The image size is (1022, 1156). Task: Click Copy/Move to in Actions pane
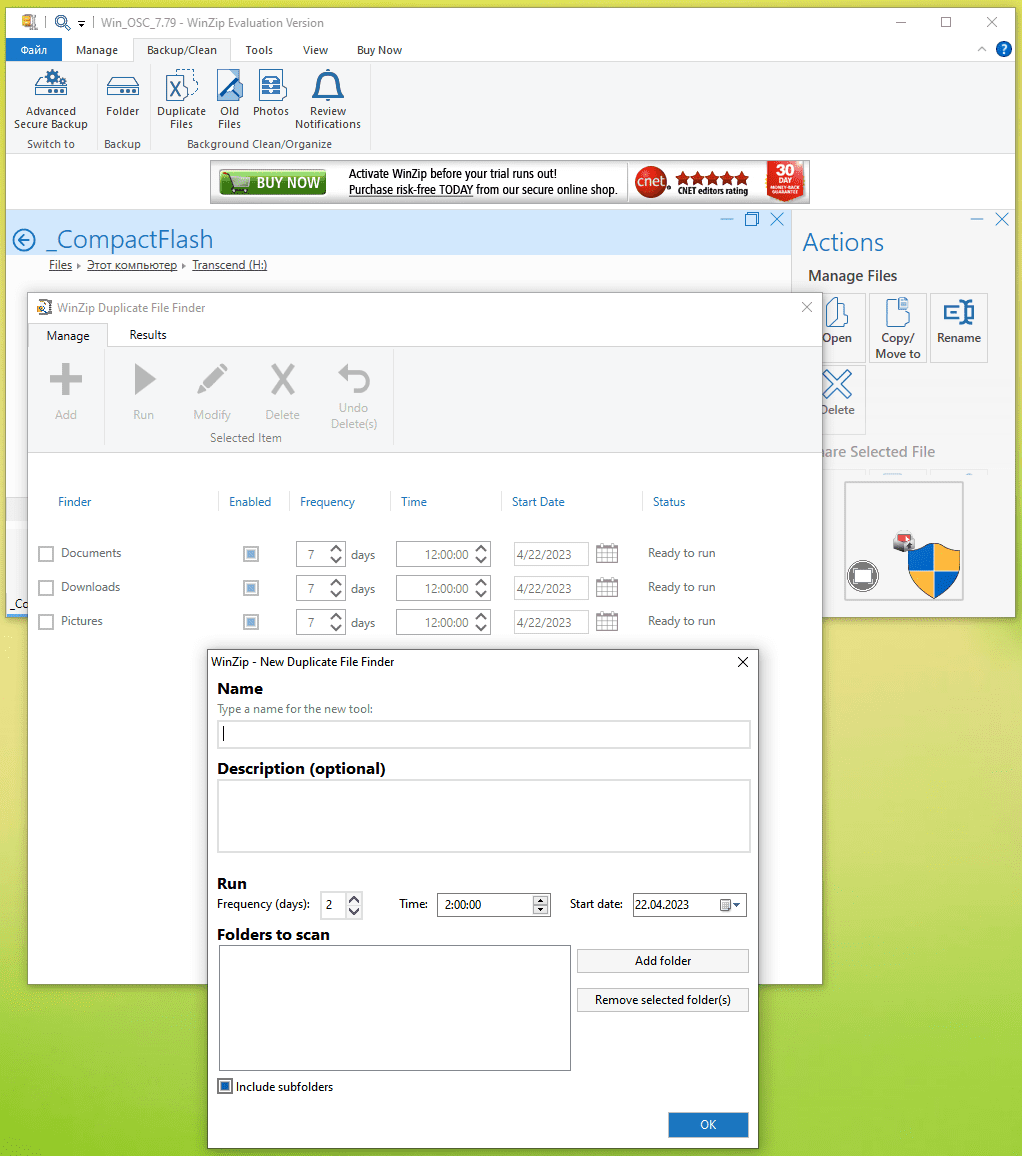(x=897, y=328)
